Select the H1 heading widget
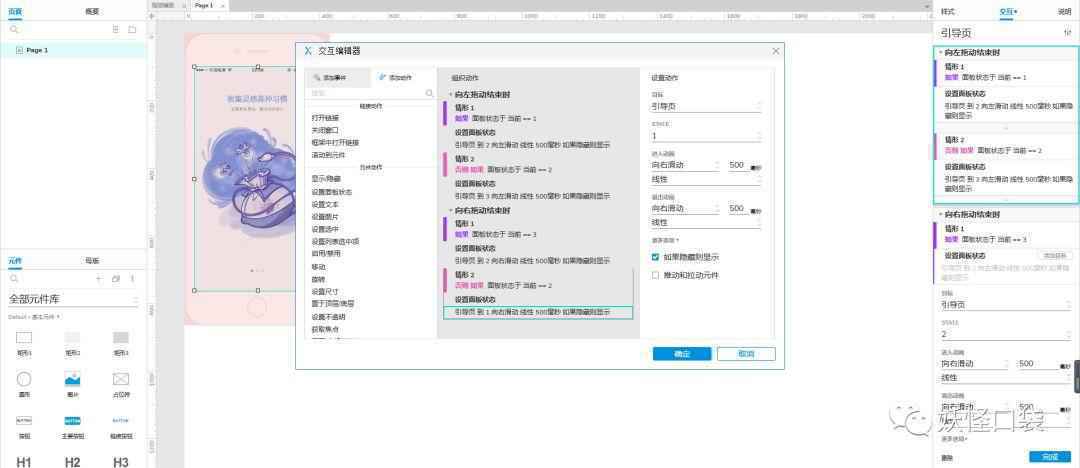This screenshot has width=1080, height=468. point(24,462)
